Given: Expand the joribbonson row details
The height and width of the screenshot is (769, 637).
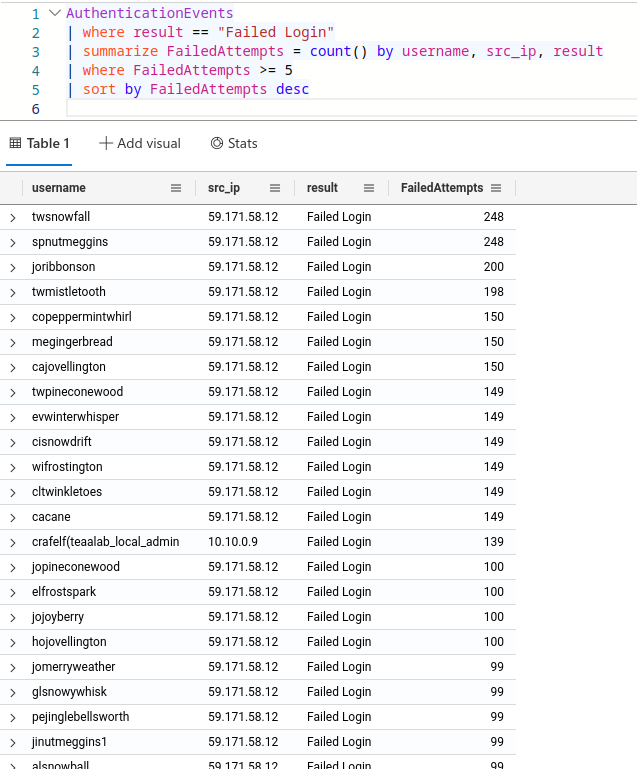Looking at the screenshot, I should pyautogui.click(x=13, y=267).
